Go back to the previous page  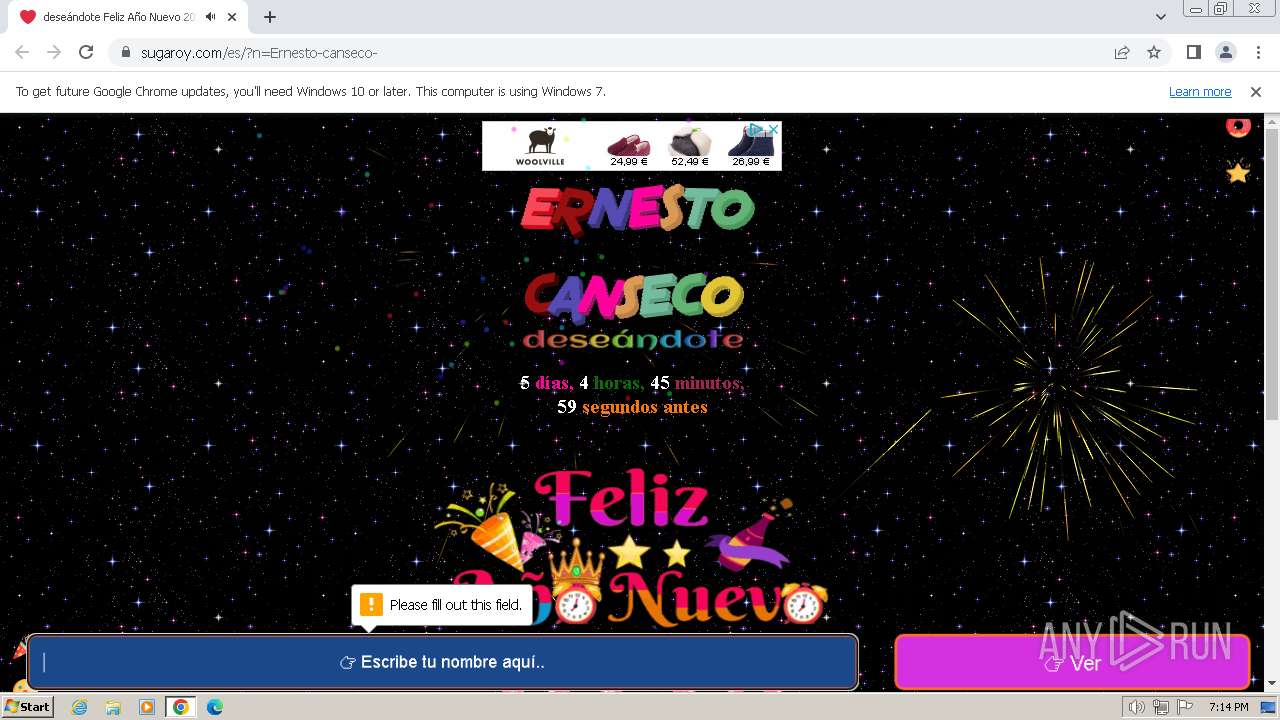(22, 52)
